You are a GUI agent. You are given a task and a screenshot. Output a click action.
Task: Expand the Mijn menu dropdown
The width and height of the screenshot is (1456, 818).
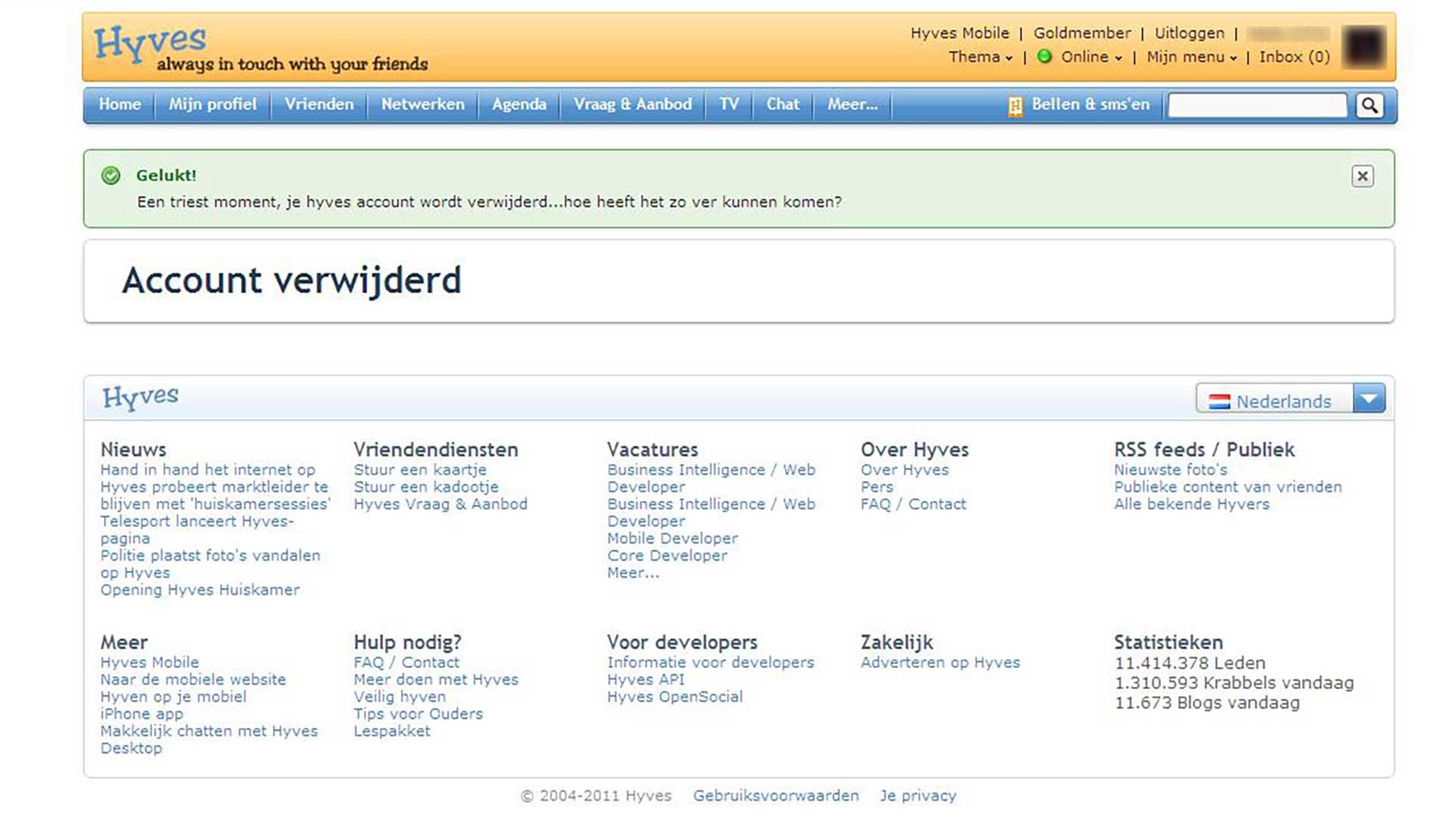coord(1191,57)
